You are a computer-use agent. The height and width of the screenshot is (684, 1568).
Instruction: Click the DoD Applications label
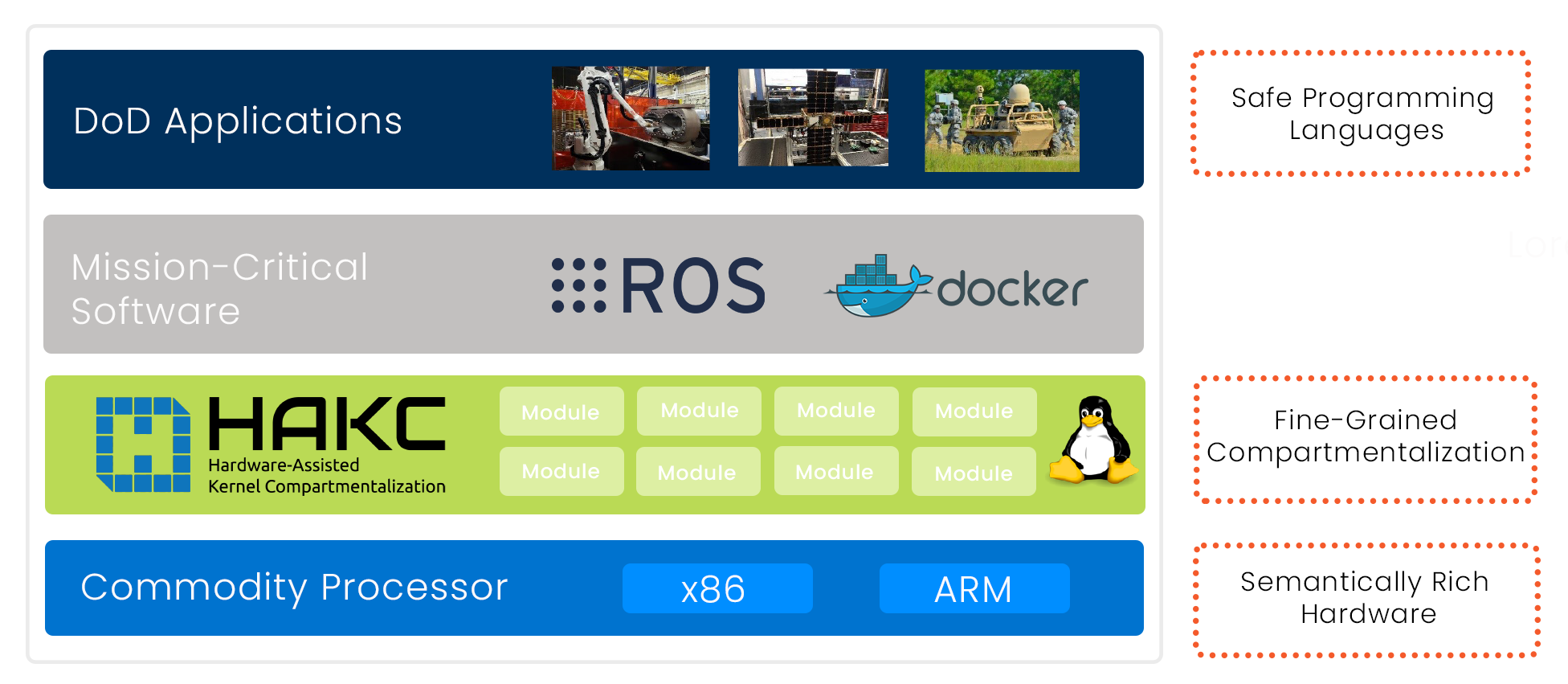(238, 121)
